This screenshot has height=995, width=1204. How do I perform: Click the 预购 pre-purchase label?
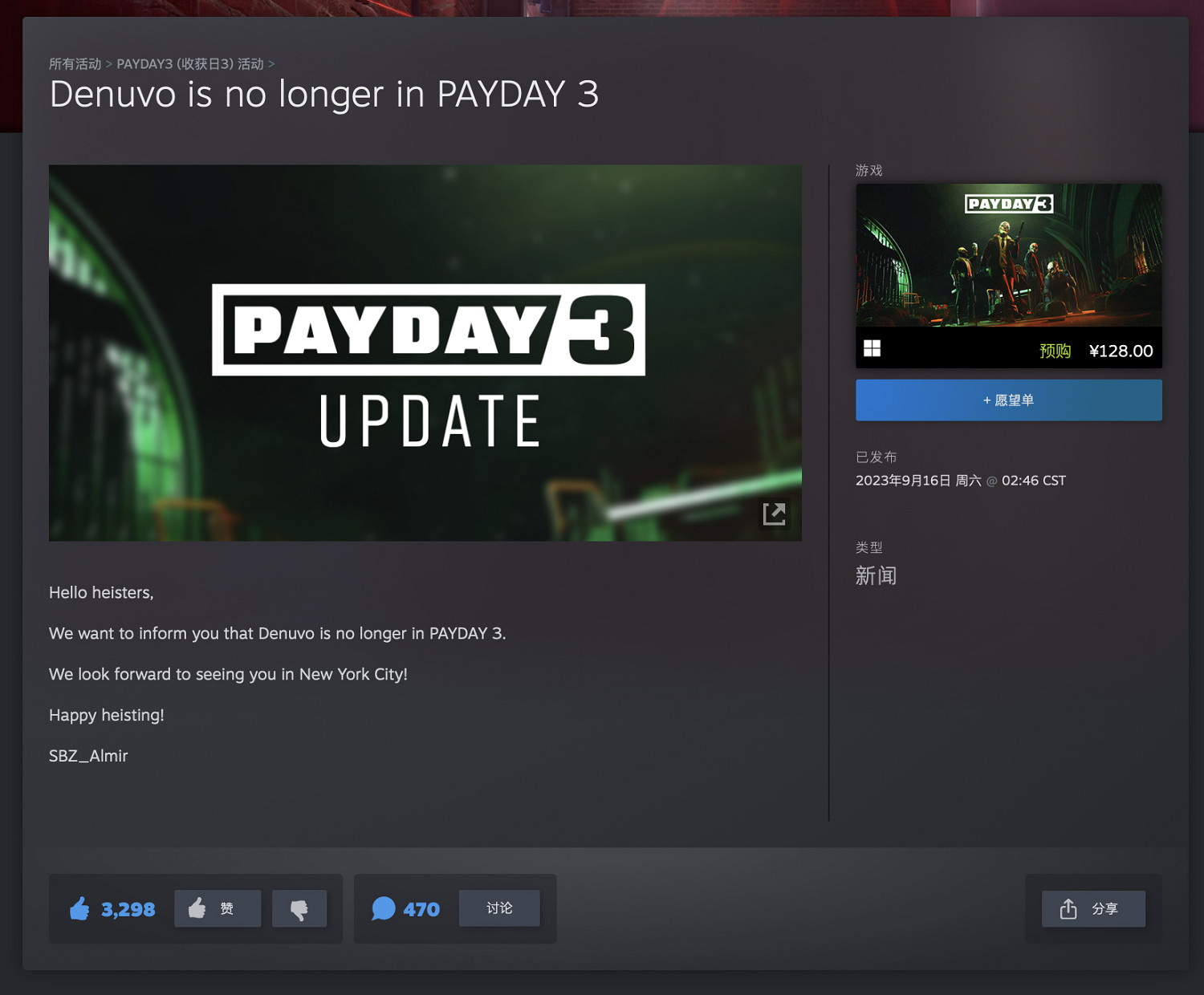pos(1055,351)
